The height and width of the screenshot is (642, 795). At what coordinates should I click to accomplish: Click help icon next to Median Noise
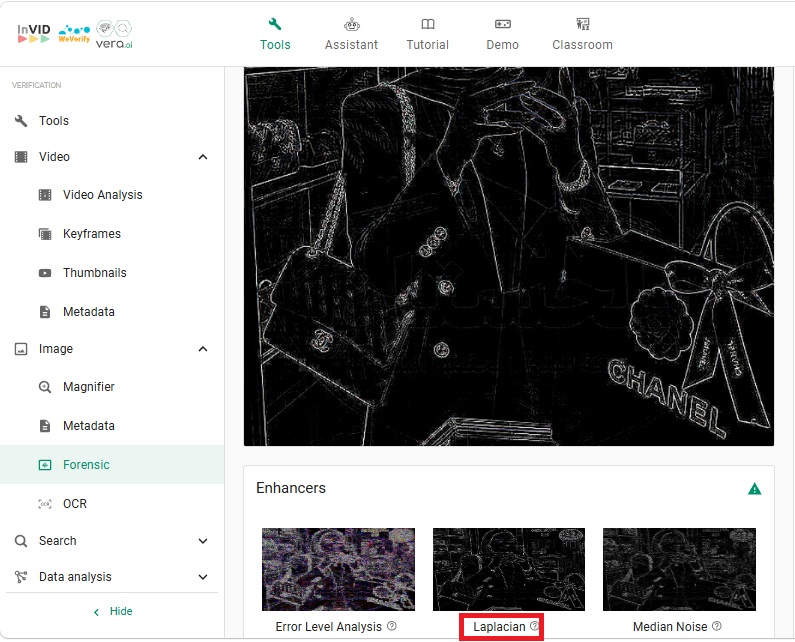(x=716, y=626)
